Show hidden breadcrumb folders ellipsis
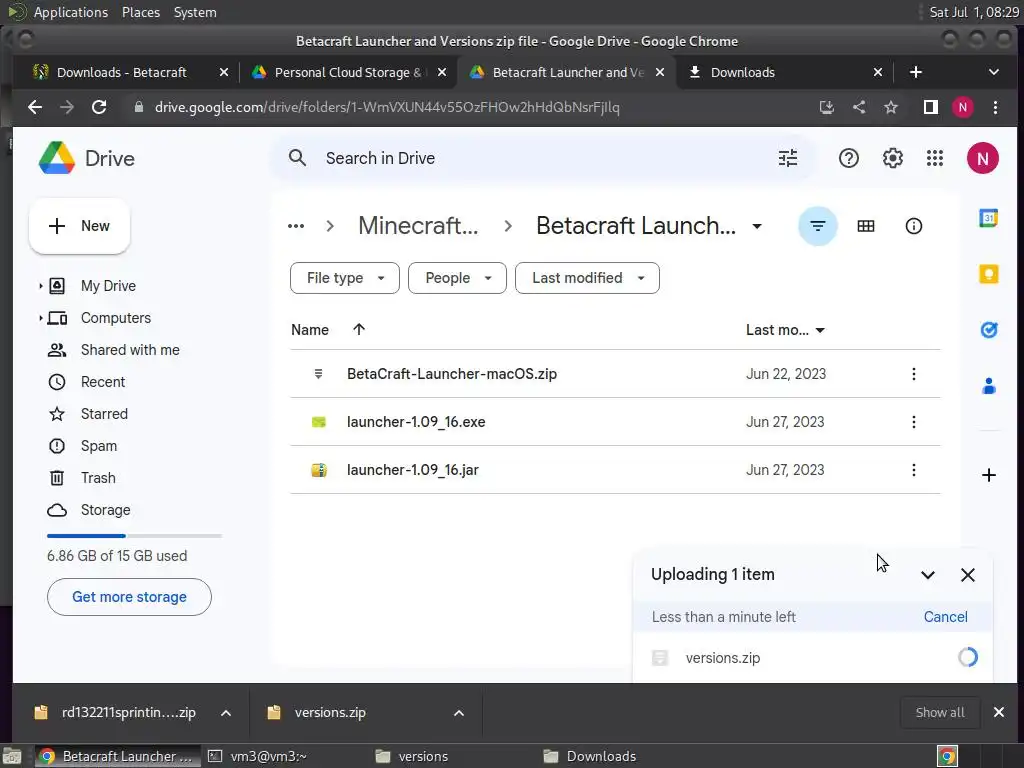Image resolution: width=1024 pixels, height=768 pixels. (x=296, y=226)
